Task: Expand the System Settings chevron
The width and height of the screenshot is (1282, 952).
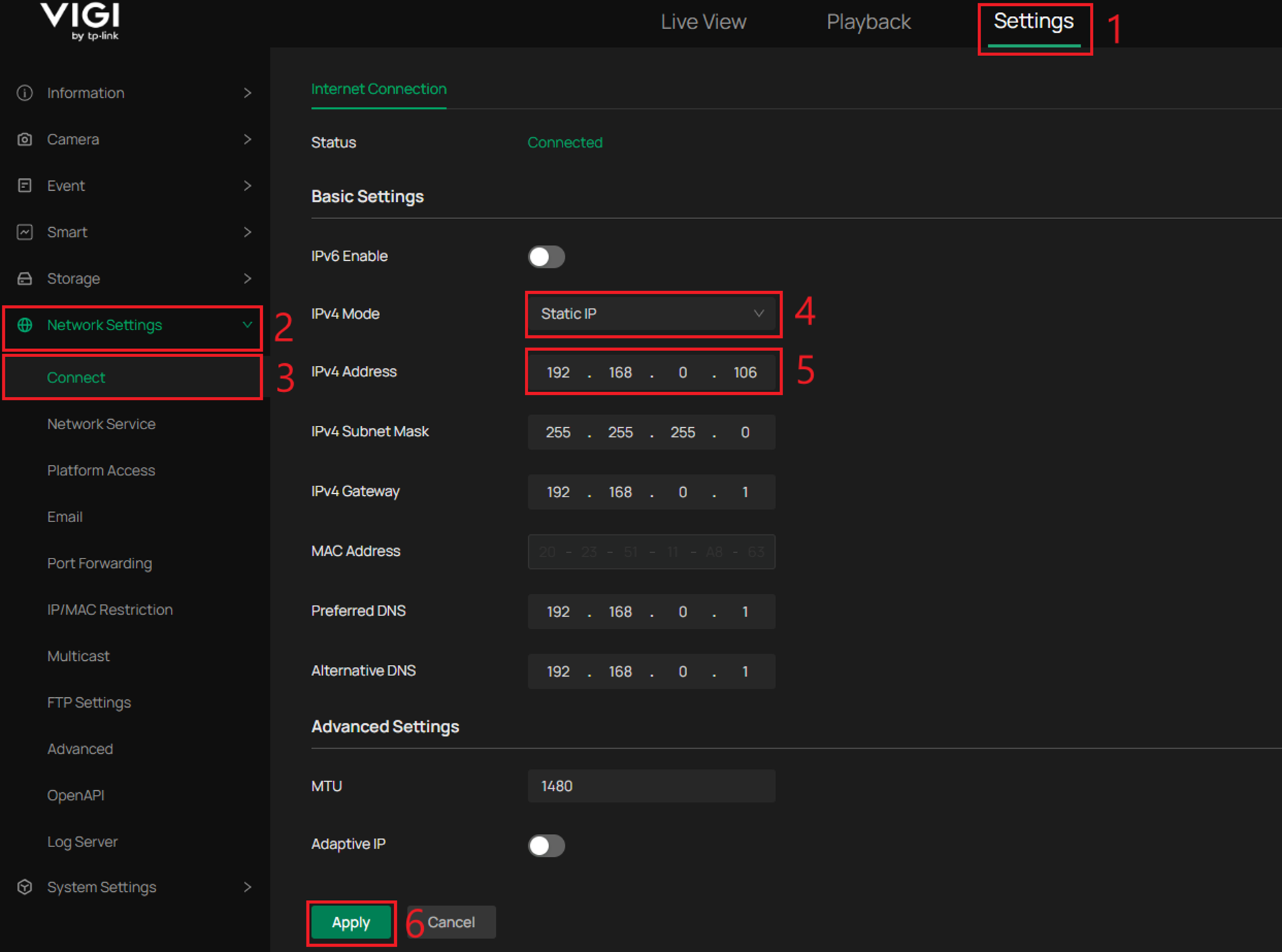Action: (248, 887)
